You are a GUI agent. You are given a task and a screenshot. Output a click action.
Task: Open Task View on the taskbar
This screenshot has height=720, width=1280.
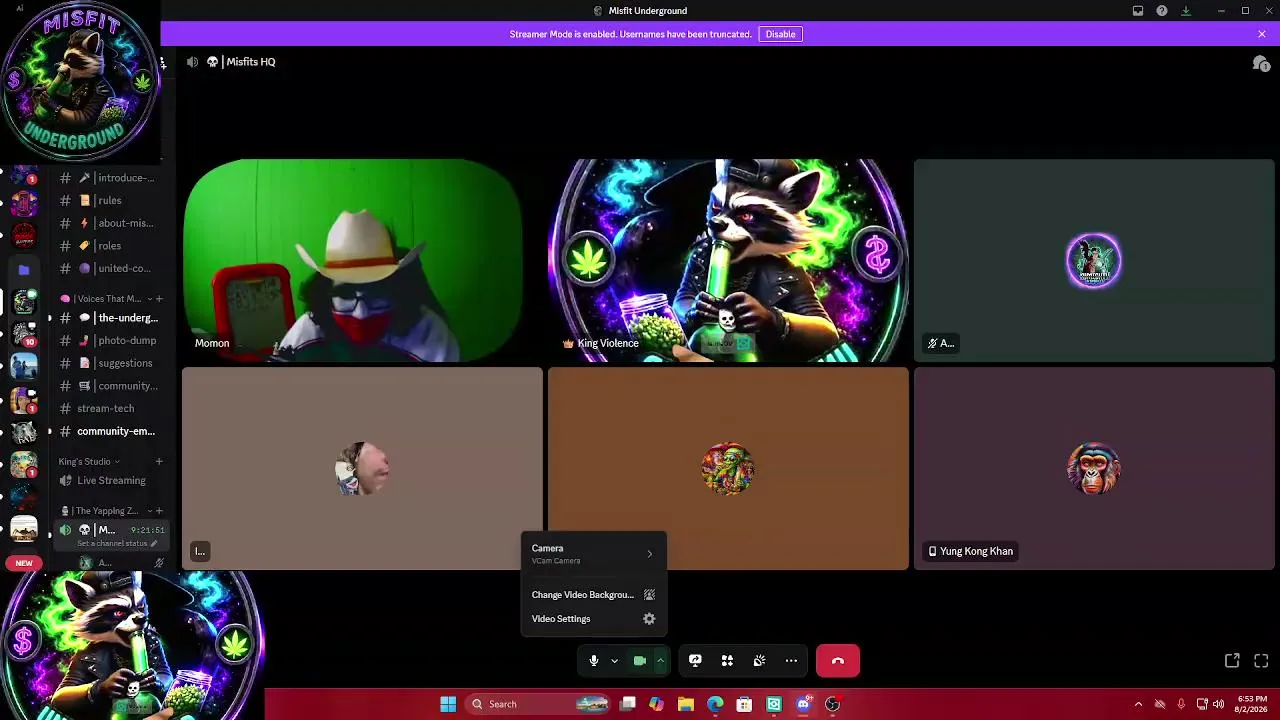coord(627,704)
